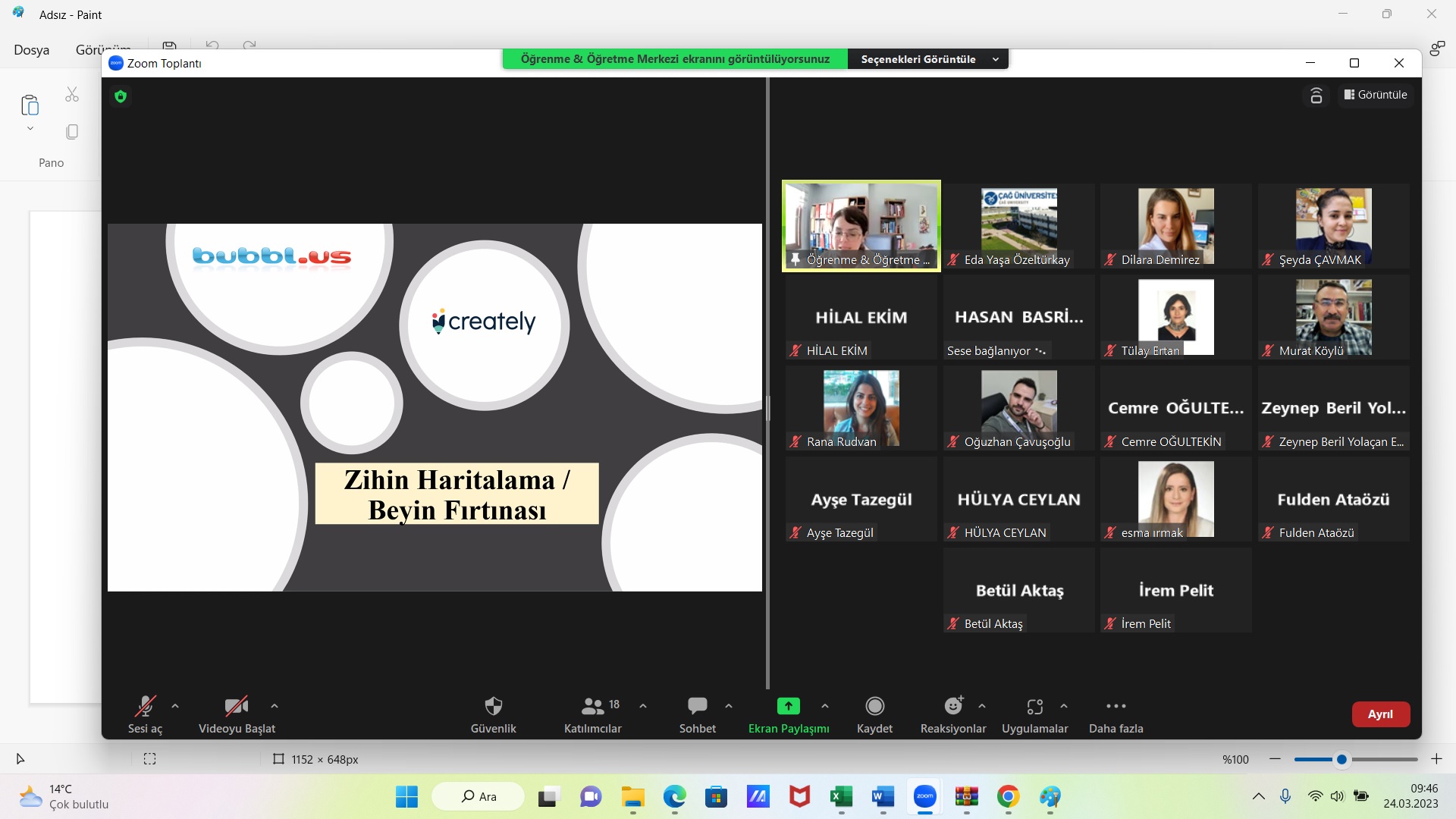The height and width of the screenshot is (819, 1456).
Task: Click the 'esma ırmak' name label
Action: [x=1152, y=532]
